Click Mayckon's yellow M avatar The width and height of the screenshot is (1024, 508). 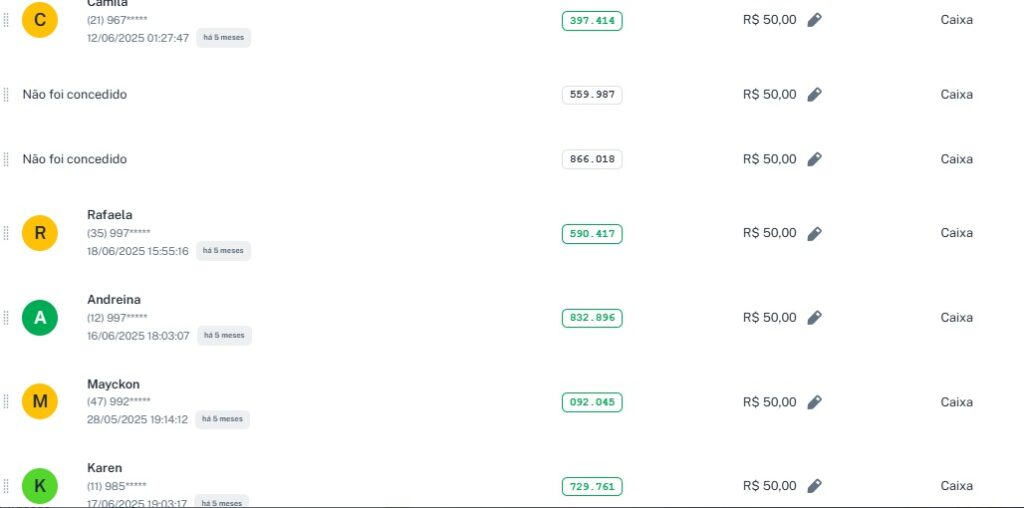coord(40,402)
